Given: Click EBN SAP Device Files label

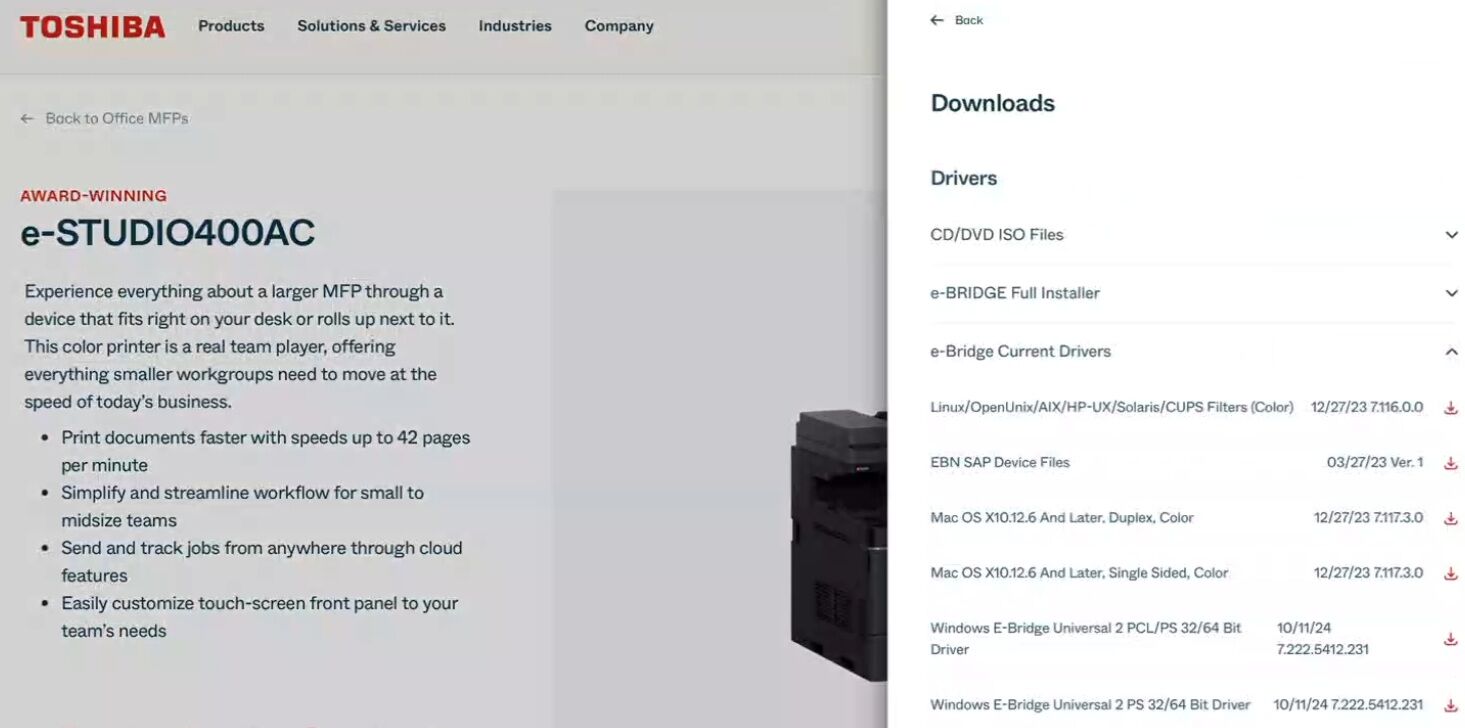Looking at the screenshot, I should [1000, 462].
